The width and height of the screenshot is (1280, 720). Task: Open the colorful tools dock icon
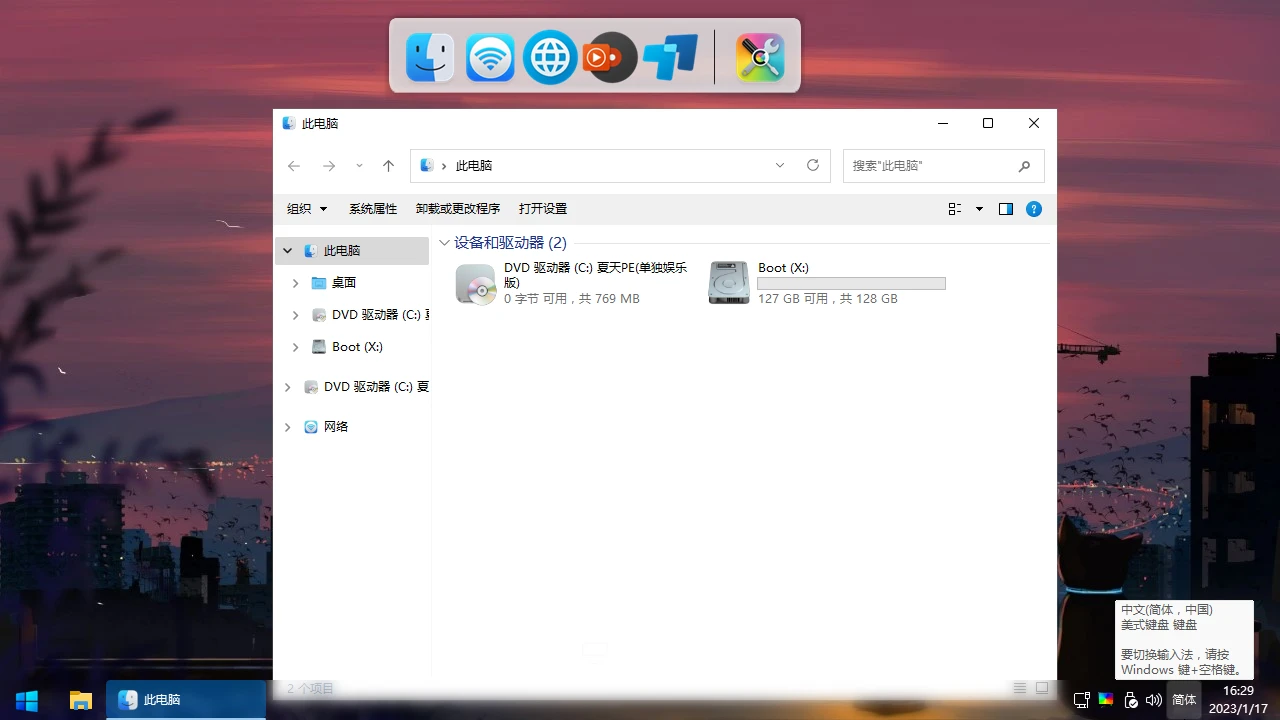(x=760, y=57)
